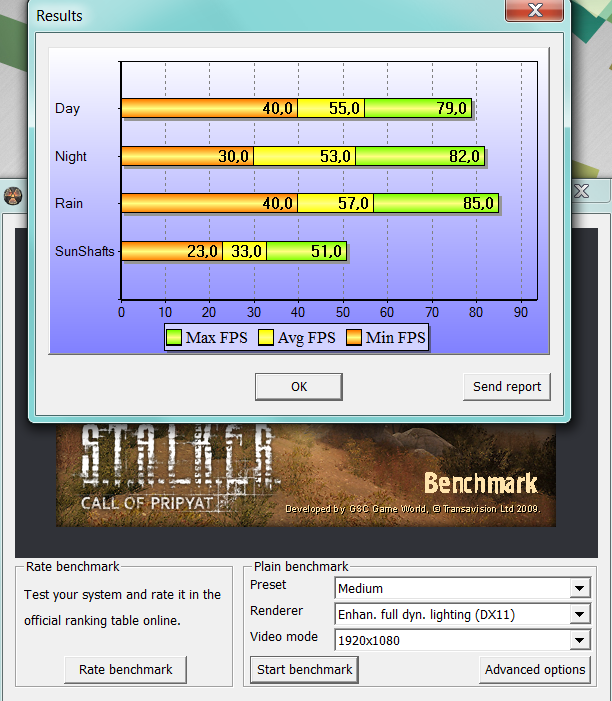Click the Night average value 53,0
The height and width of the screenshot is (701, 612).
pos(335,156)
